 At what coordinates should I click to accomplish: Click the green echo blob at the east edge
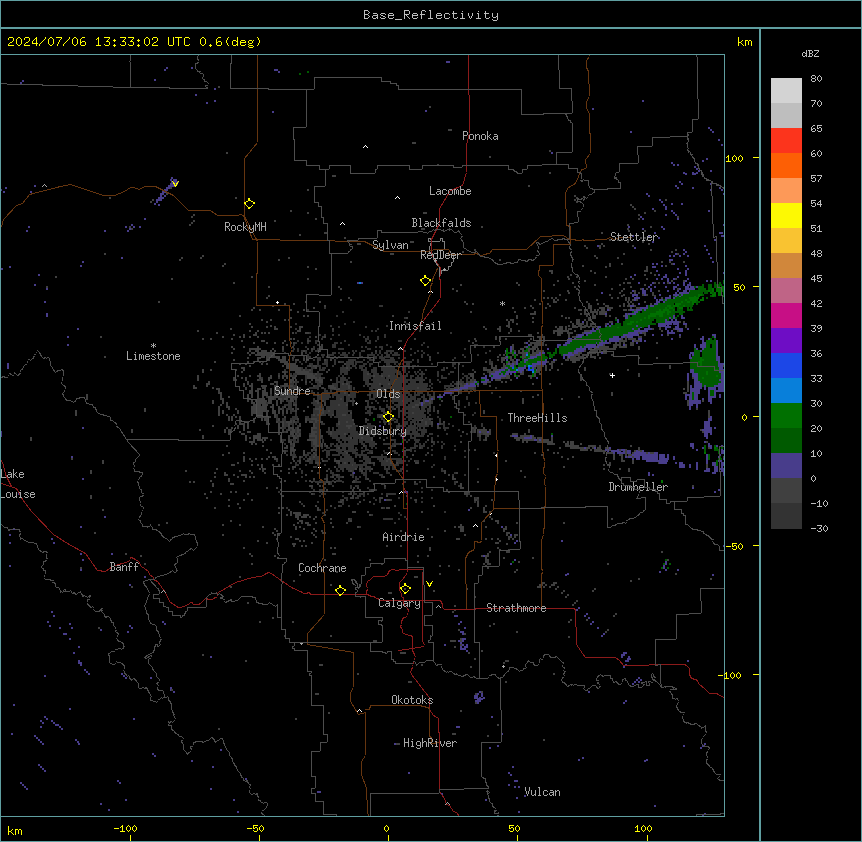pyautogui.click(x=706, y=363)
